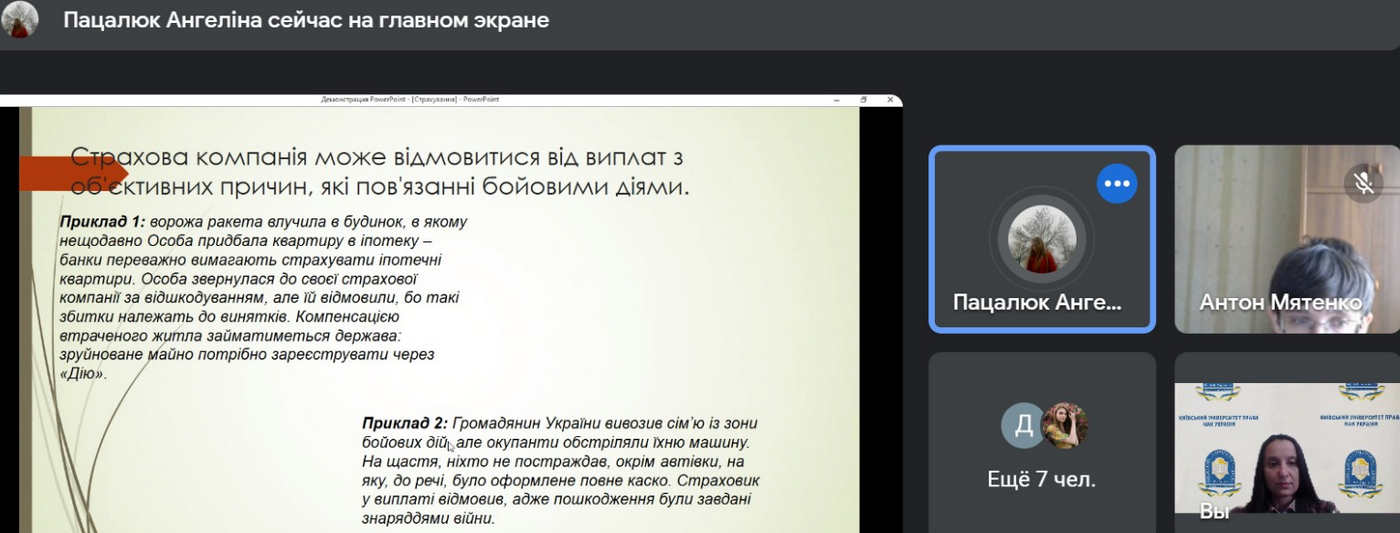Select Пацалюк Ангеліна participant tile

point(1042,239)
